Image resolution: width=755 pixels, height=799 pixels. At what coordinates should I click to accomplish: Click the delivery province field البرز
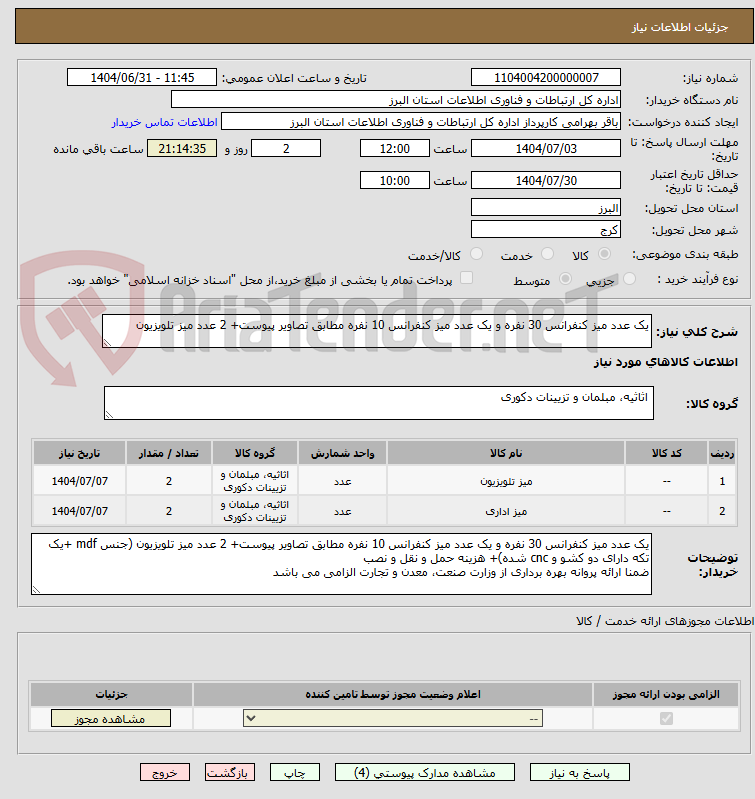546,207
